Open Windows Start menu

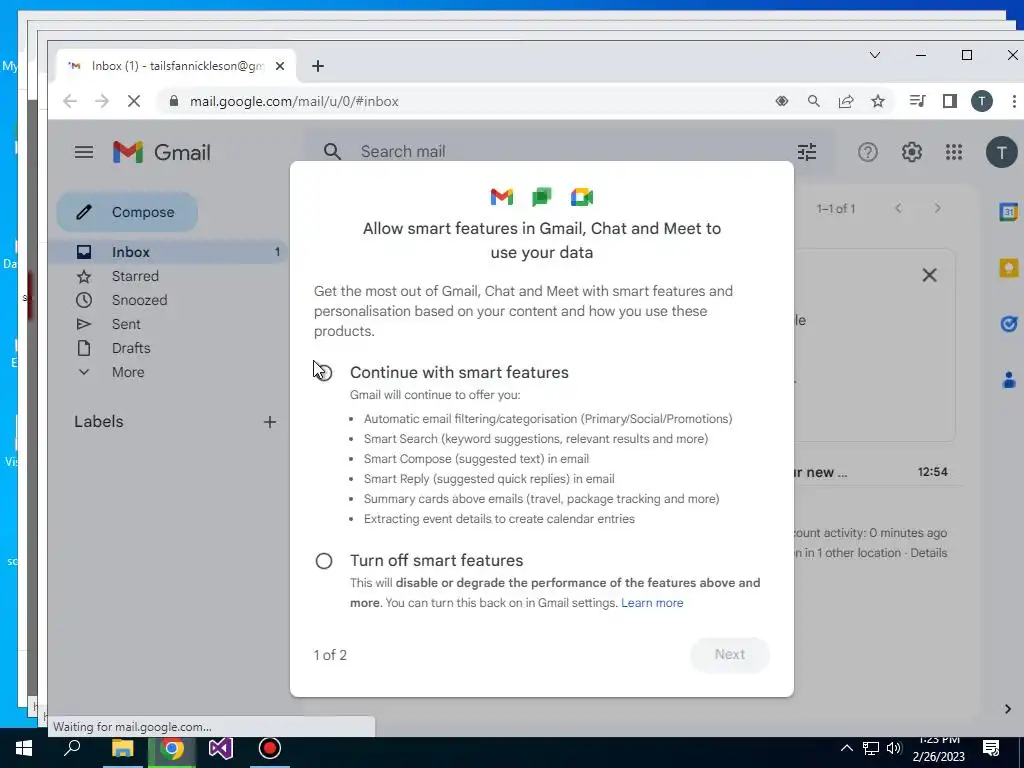pos(24,748)
